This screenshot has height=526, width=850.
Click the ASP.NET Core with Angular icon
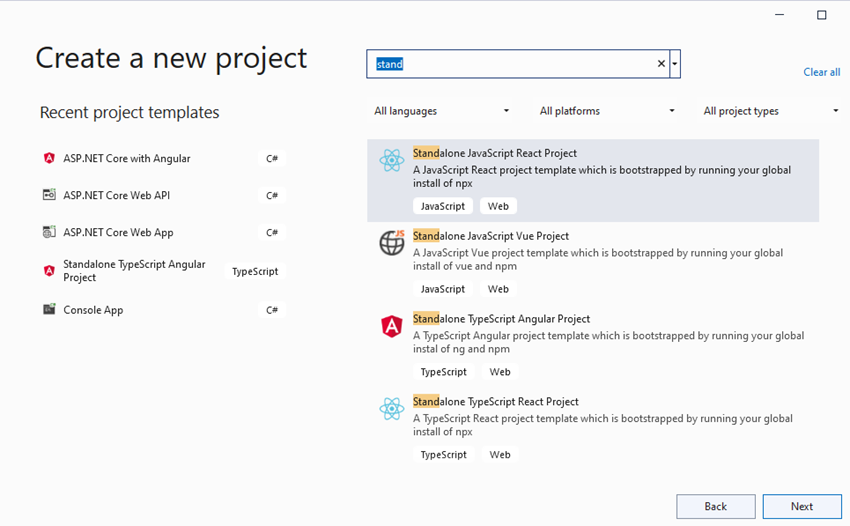point(49,158)
